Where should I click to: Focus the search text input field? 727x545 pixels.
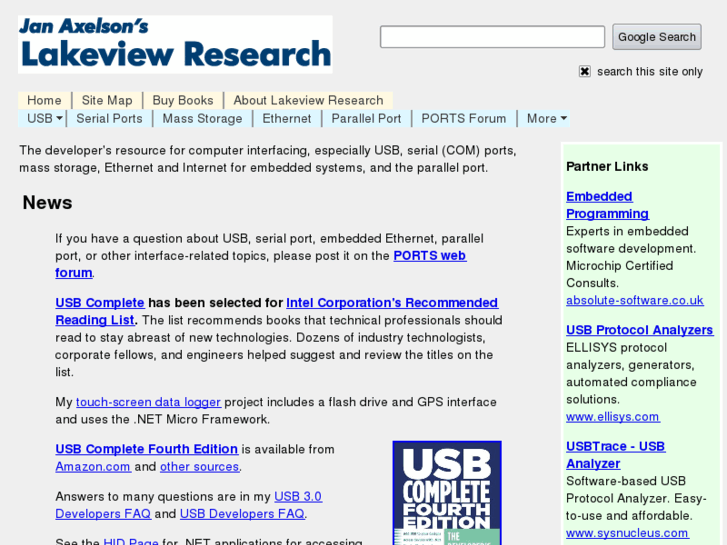tap(492, 37)
